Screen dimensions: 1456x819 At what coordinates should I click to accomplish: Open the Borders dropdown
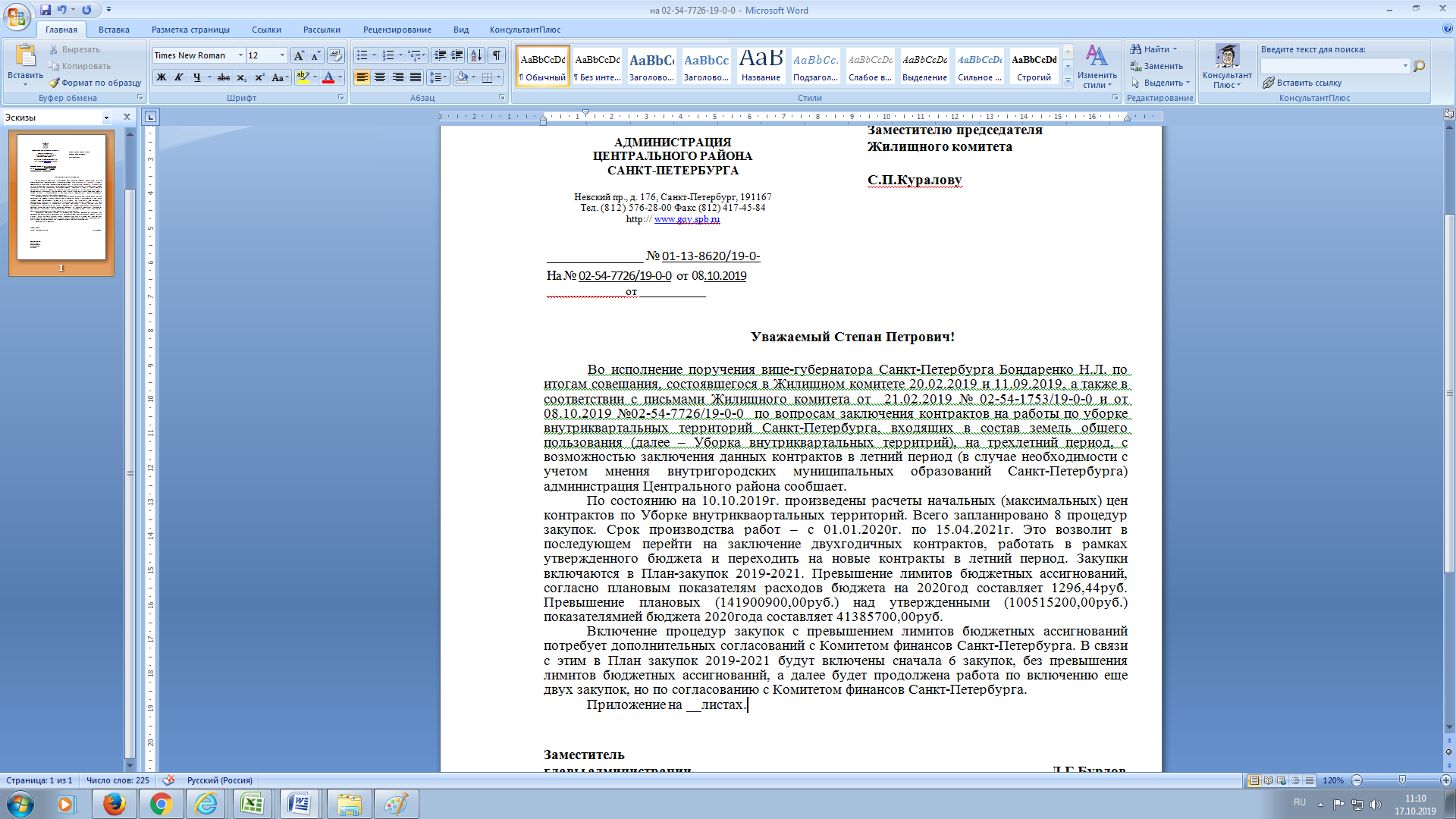[x=498, y=77]
